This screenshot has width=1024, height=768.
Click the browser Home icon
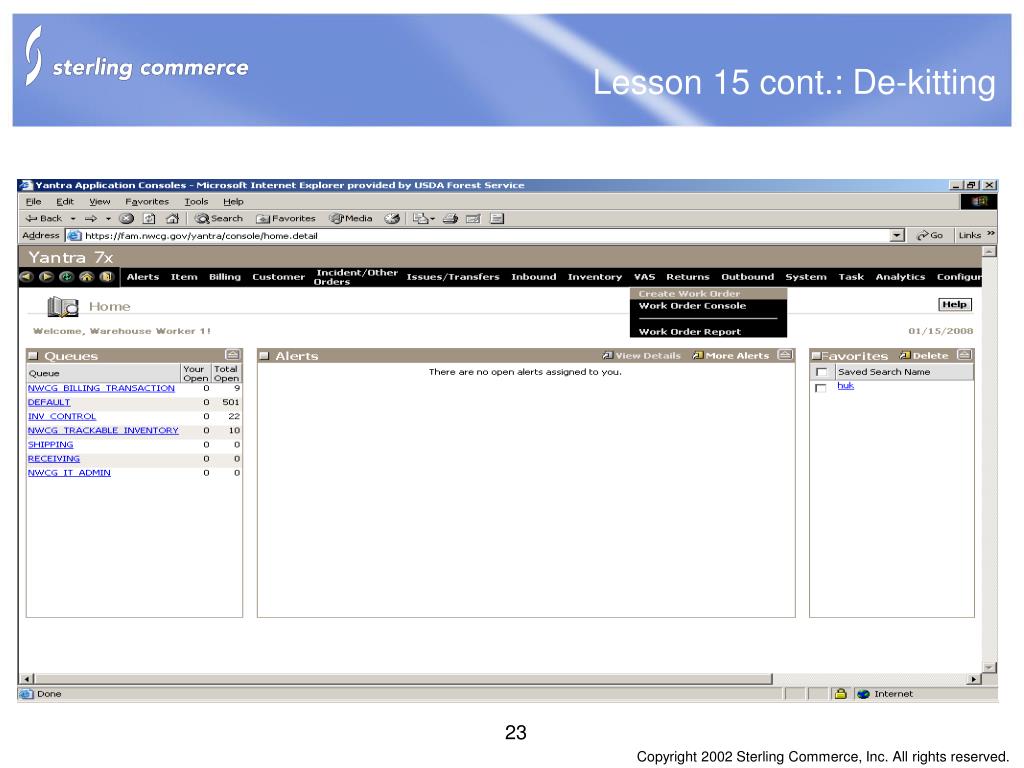coord(172,219)
